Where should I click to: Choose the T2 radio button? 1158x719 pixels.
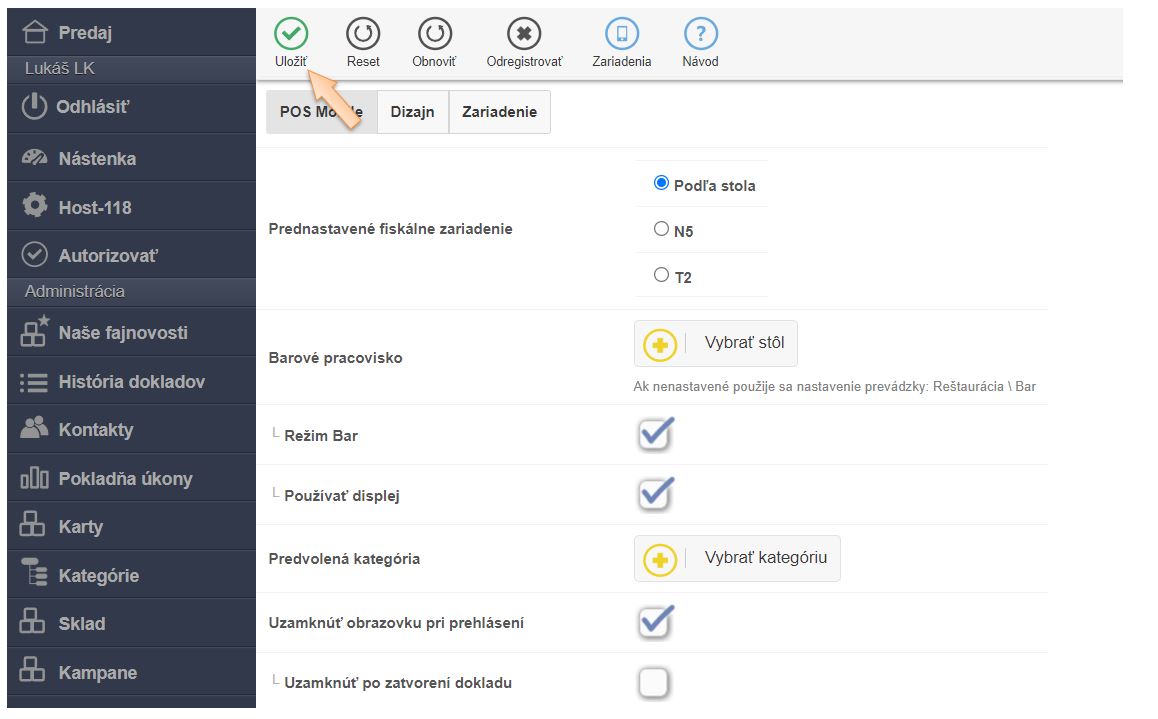click(x=661, y=275)
